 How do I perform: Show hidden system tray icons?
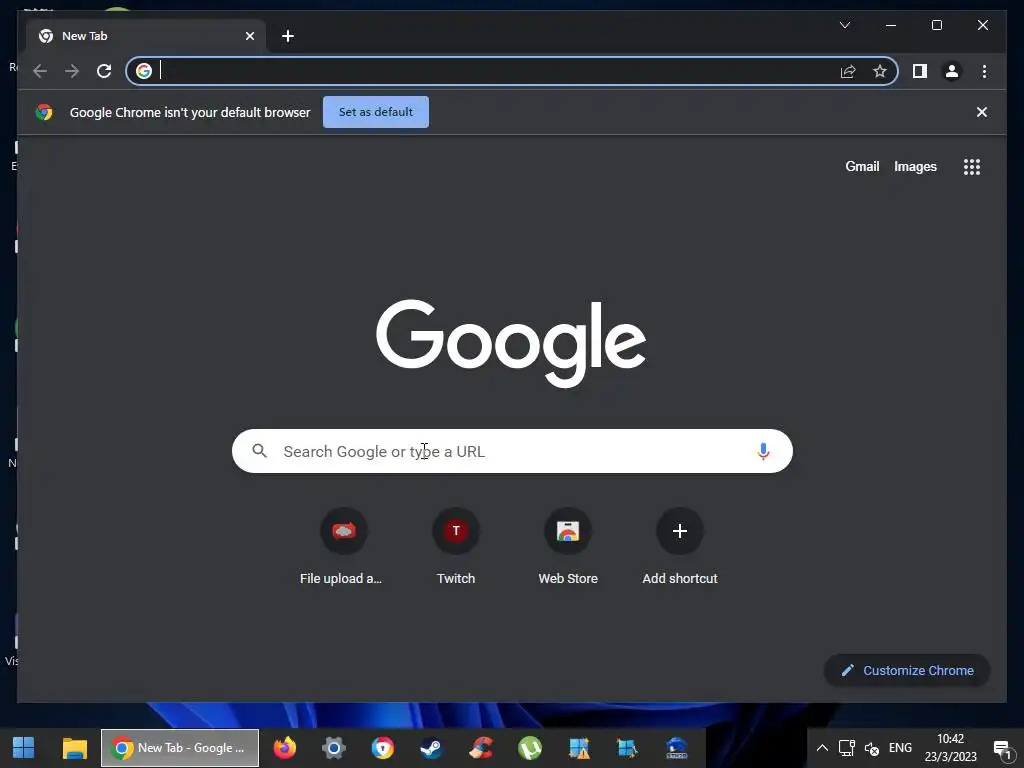822,748
